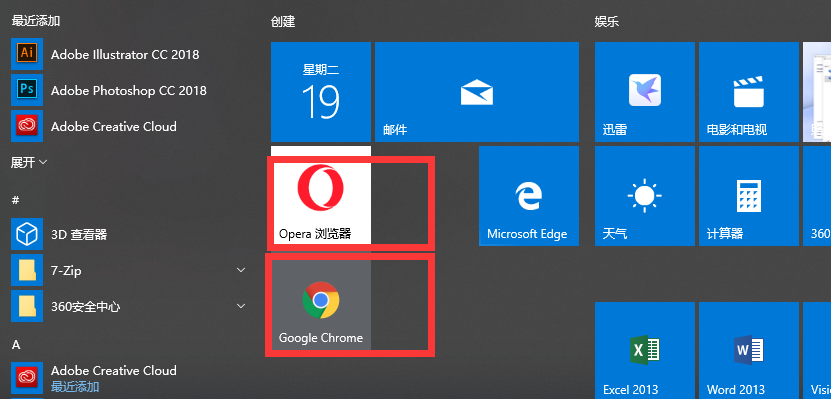Launch the Xunlei (迅雷) tile
The height and width of the screenshot is (399, 831).
pyautogui.click(x=644, y=92)
